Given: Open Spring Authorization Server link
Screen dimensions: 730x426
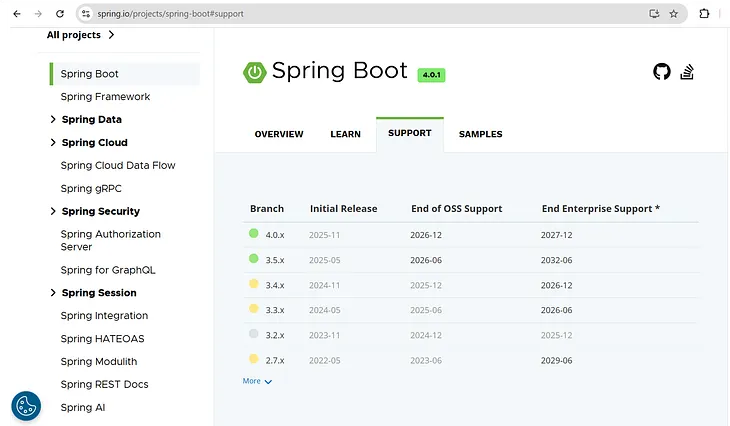Looking at the screenshot, I should click(110, 241).
